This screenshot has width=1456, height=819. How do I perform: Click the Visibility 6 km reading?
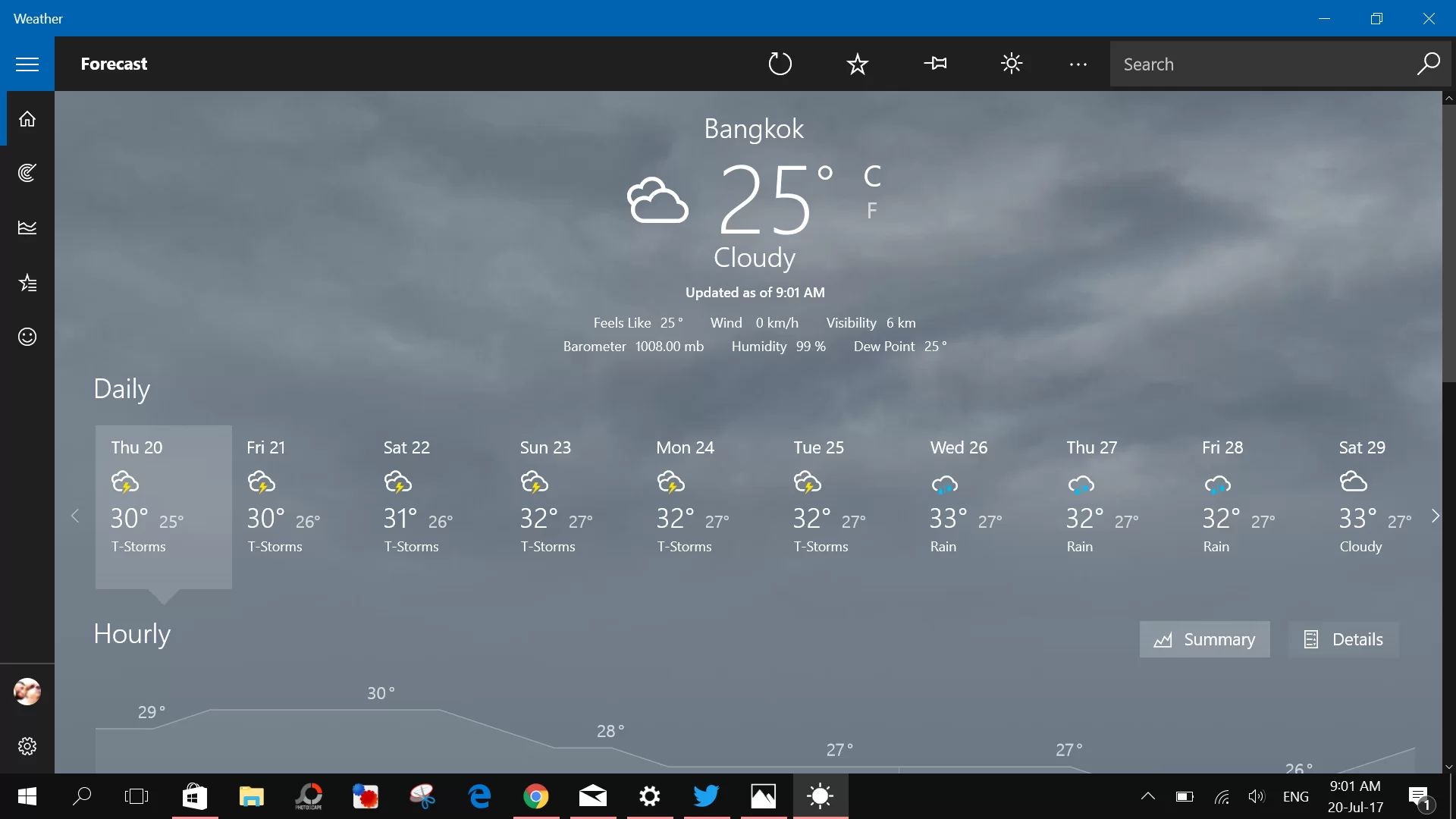[x=871, y=323]
